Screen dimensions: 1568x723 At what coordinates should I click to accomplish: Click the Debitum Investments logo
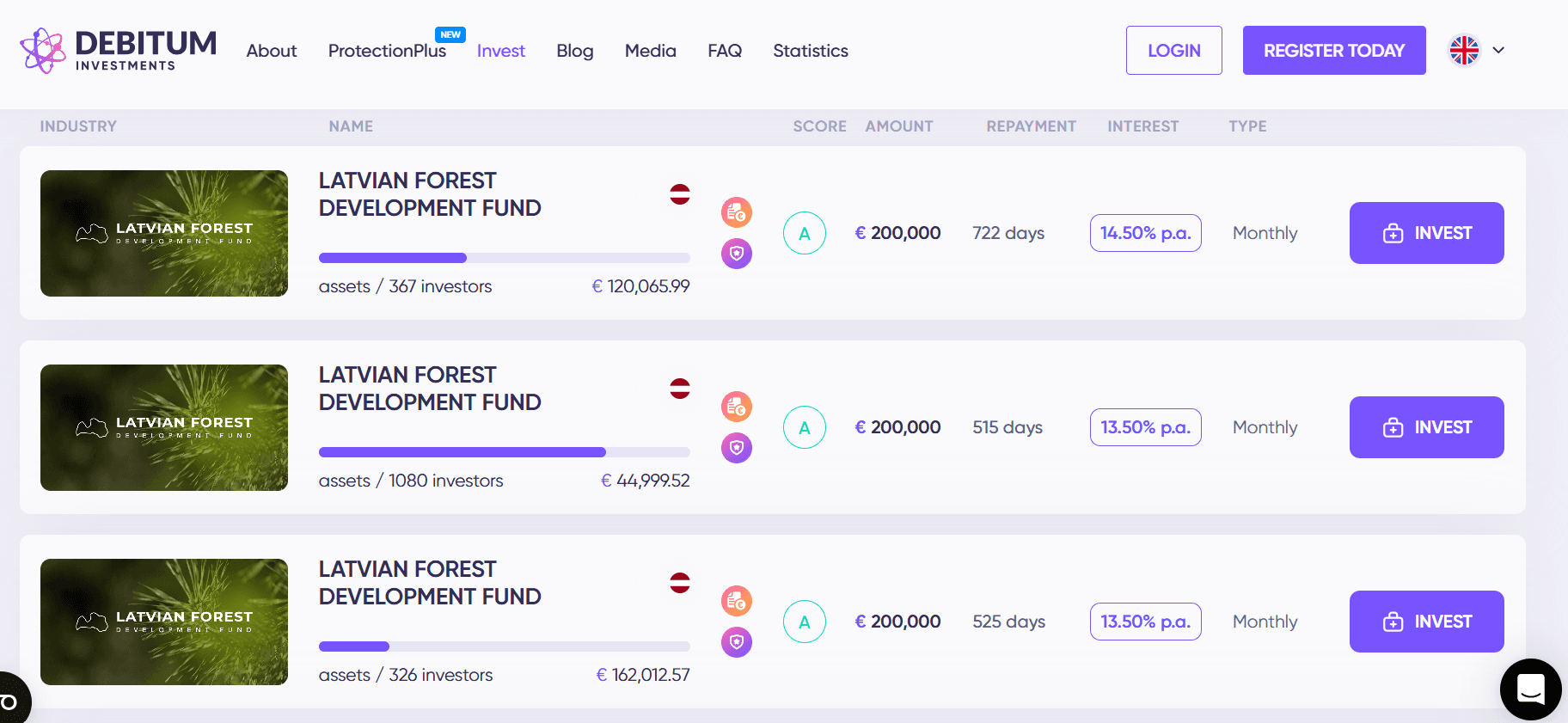pyautogui.click(x=119, y=51)
